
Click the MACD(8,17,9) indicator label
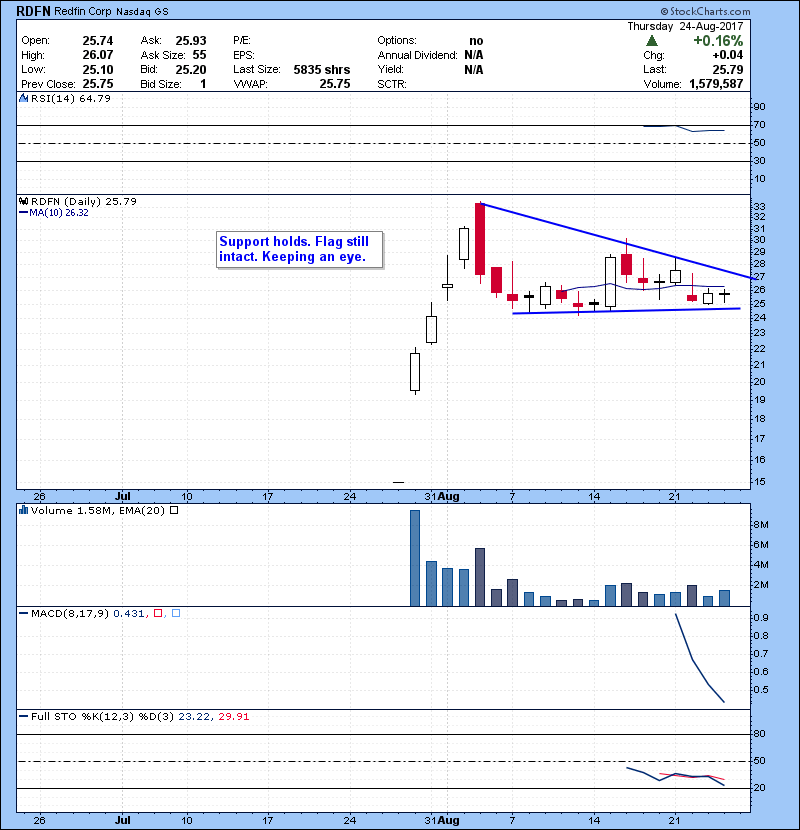tap(70, 613)
